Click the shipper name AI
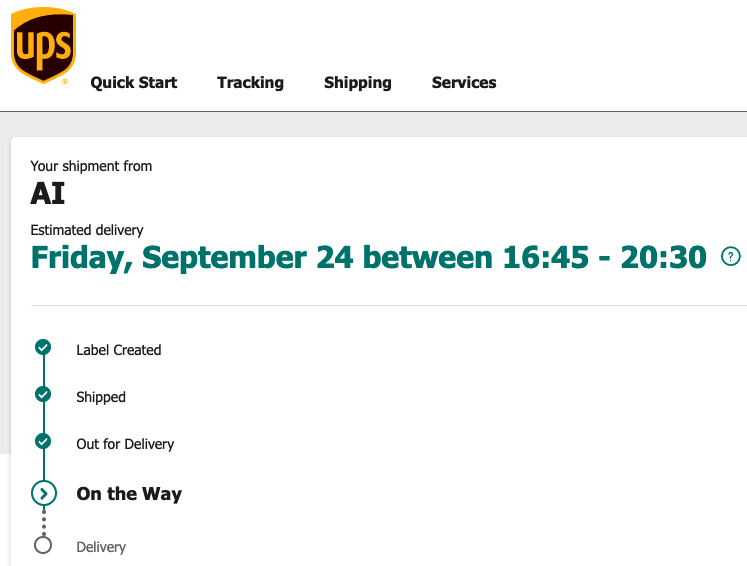 (48, 193)
